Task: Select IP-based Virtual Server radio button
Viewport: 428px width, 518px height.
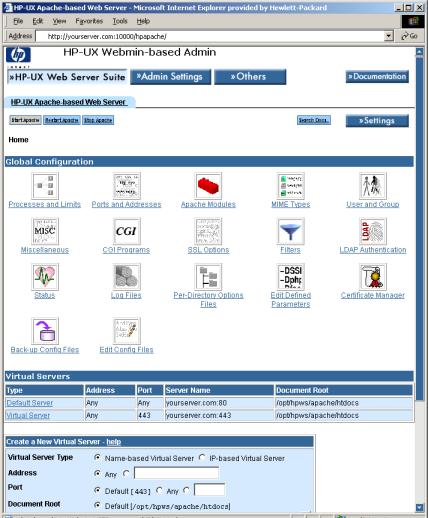Action: 202,458
